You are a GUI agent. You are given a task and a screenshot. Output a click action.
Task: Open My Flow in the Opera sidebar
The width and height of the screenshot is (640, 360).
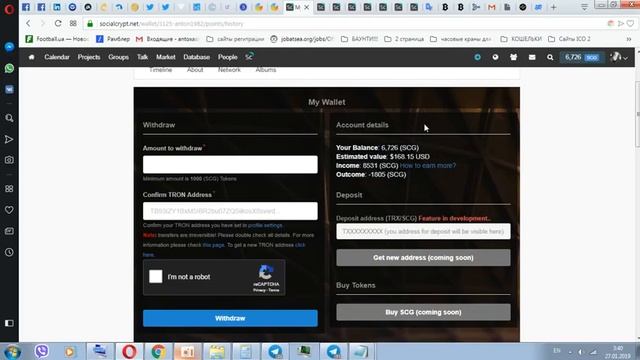tap(9, 139)
